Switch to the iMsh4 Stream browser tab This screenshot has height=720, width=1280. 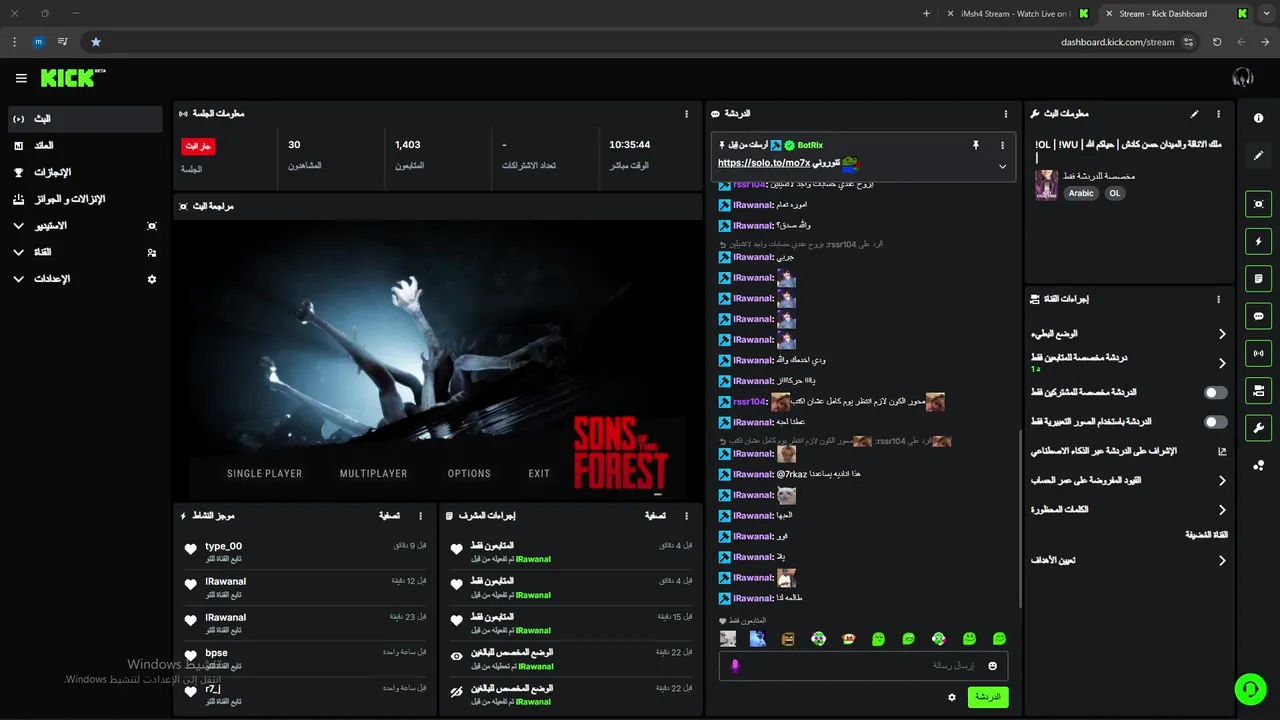1018,14
